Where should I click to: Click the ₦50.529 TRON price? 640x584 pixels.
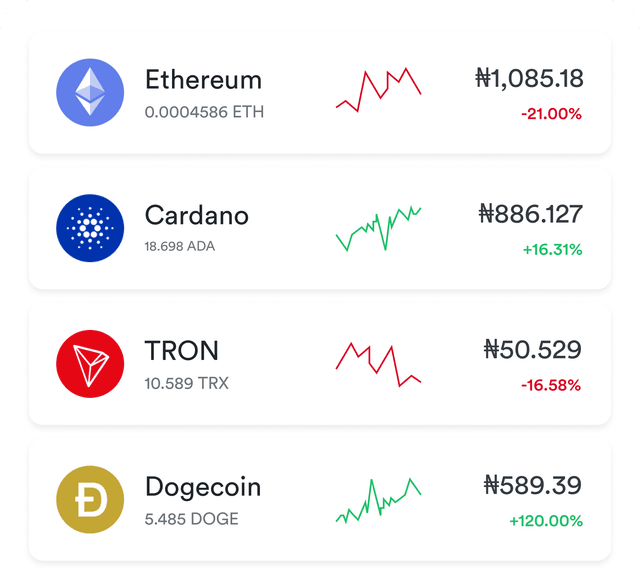tap(532, 350)
